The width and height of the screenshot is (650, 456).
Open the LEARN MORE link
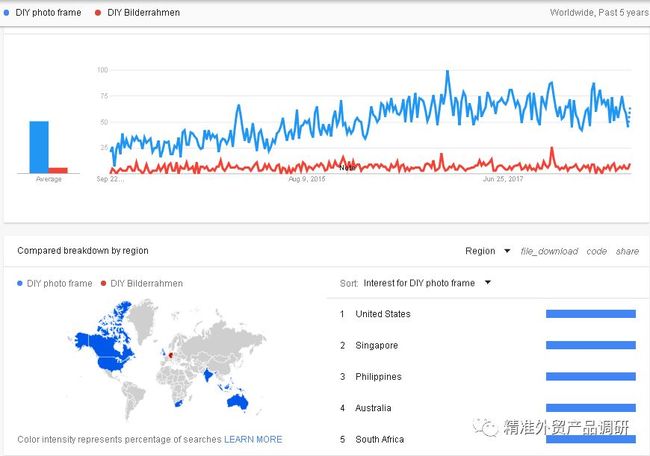point(253,439)
